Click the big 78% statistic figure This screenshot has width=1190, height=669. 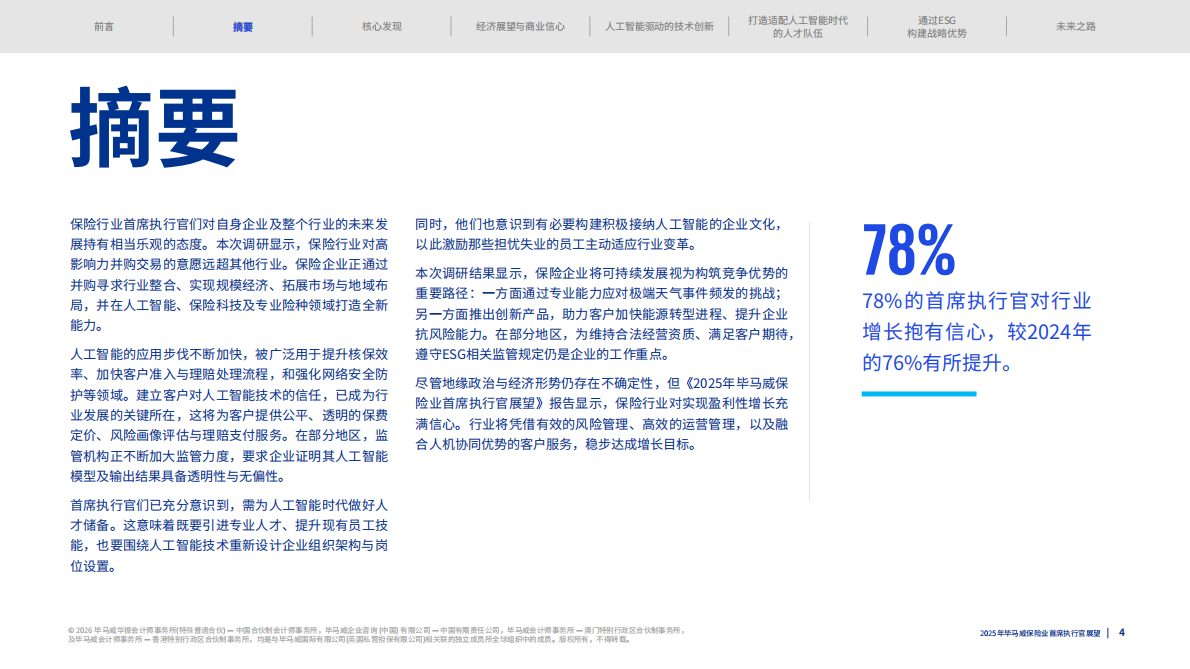(908, 250)
